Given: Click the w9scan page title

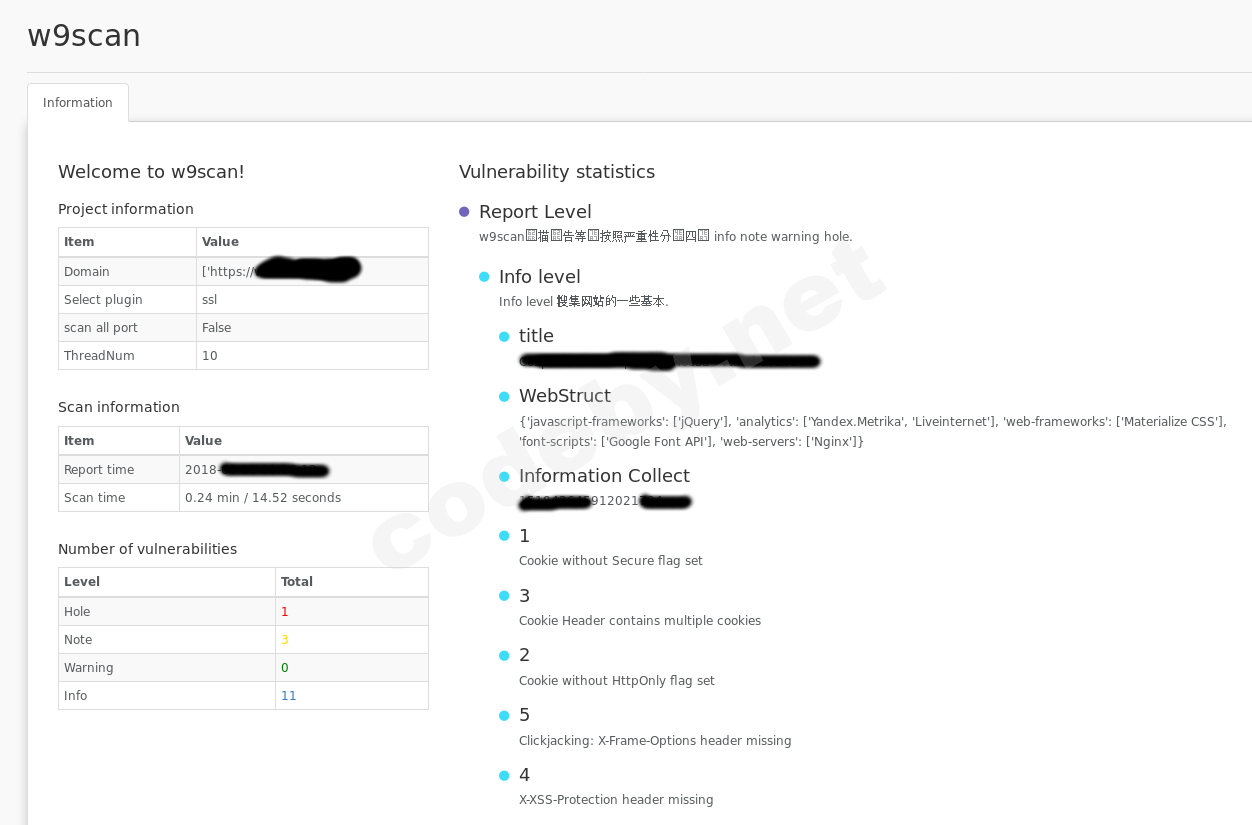Looking at the screenshot, I should click(84, 36).
